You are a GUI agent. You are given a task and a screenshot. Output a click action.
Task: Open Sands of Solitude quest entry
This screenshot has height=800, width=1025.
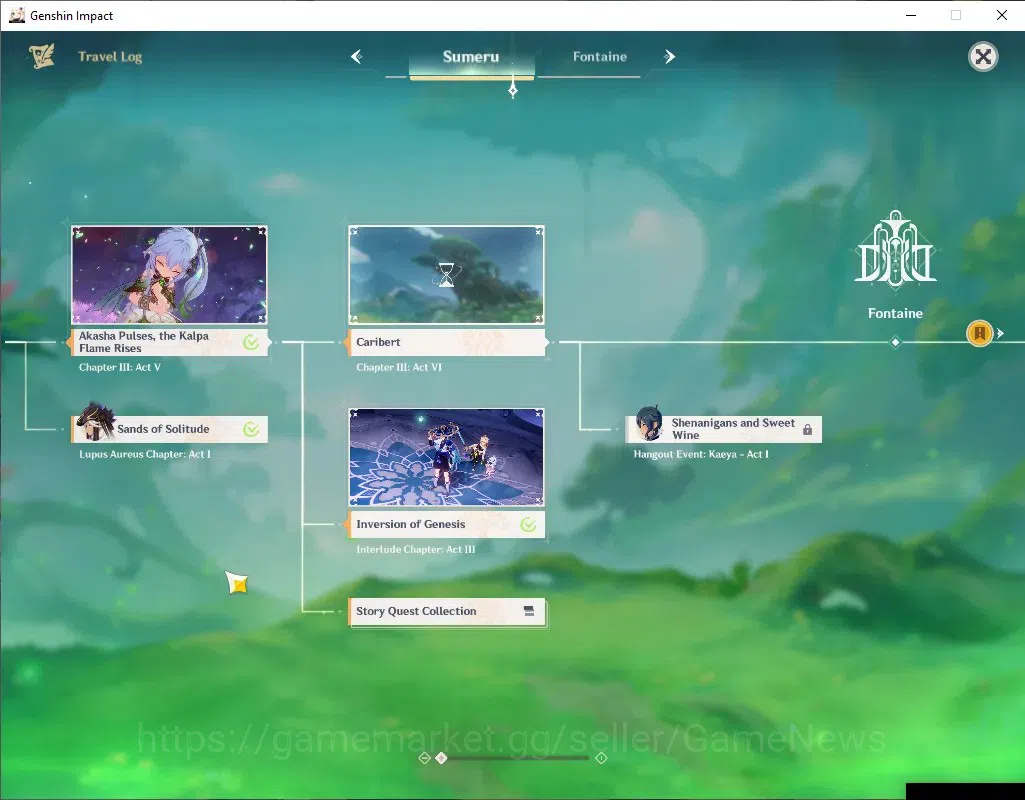pyautogui.click(x=170, y=429)
